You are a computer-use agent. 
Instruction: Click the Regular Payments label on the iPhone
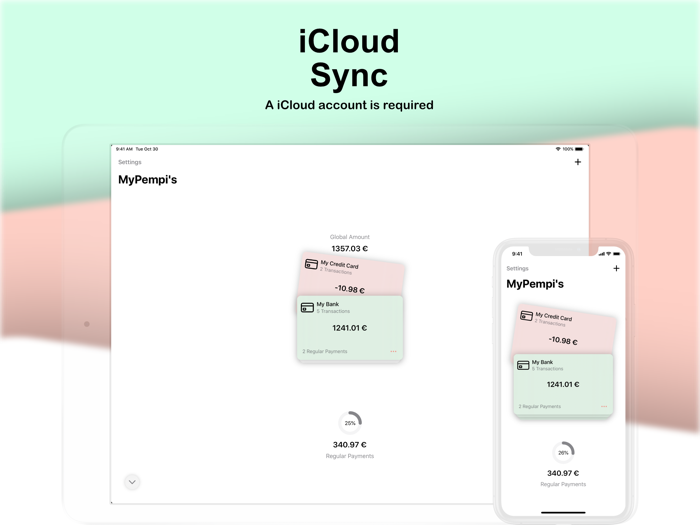click(x=563, y=484)
